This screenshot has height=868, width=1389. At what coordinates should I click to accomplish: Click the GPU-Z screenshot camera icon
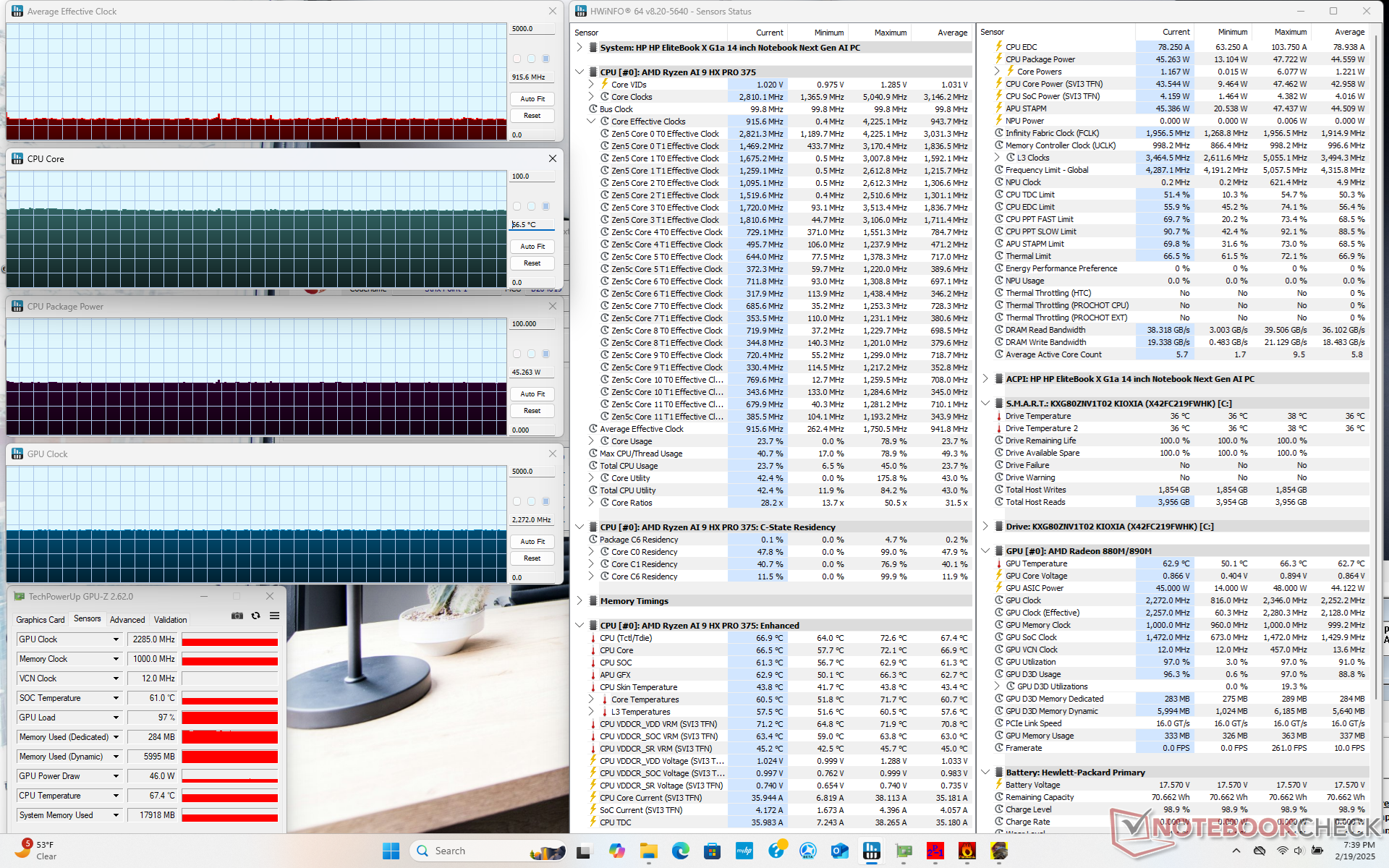click(237, 616)
